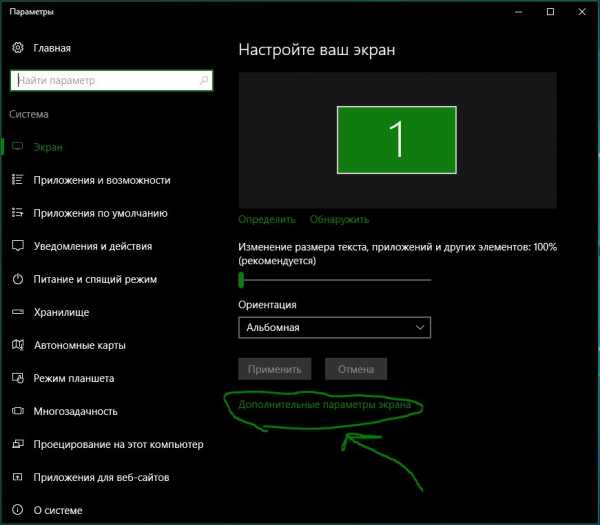Screen dimensions: 600x525
Task: Open the Режим планшета section
Action: pyautogui.click(x=73, y=378)
